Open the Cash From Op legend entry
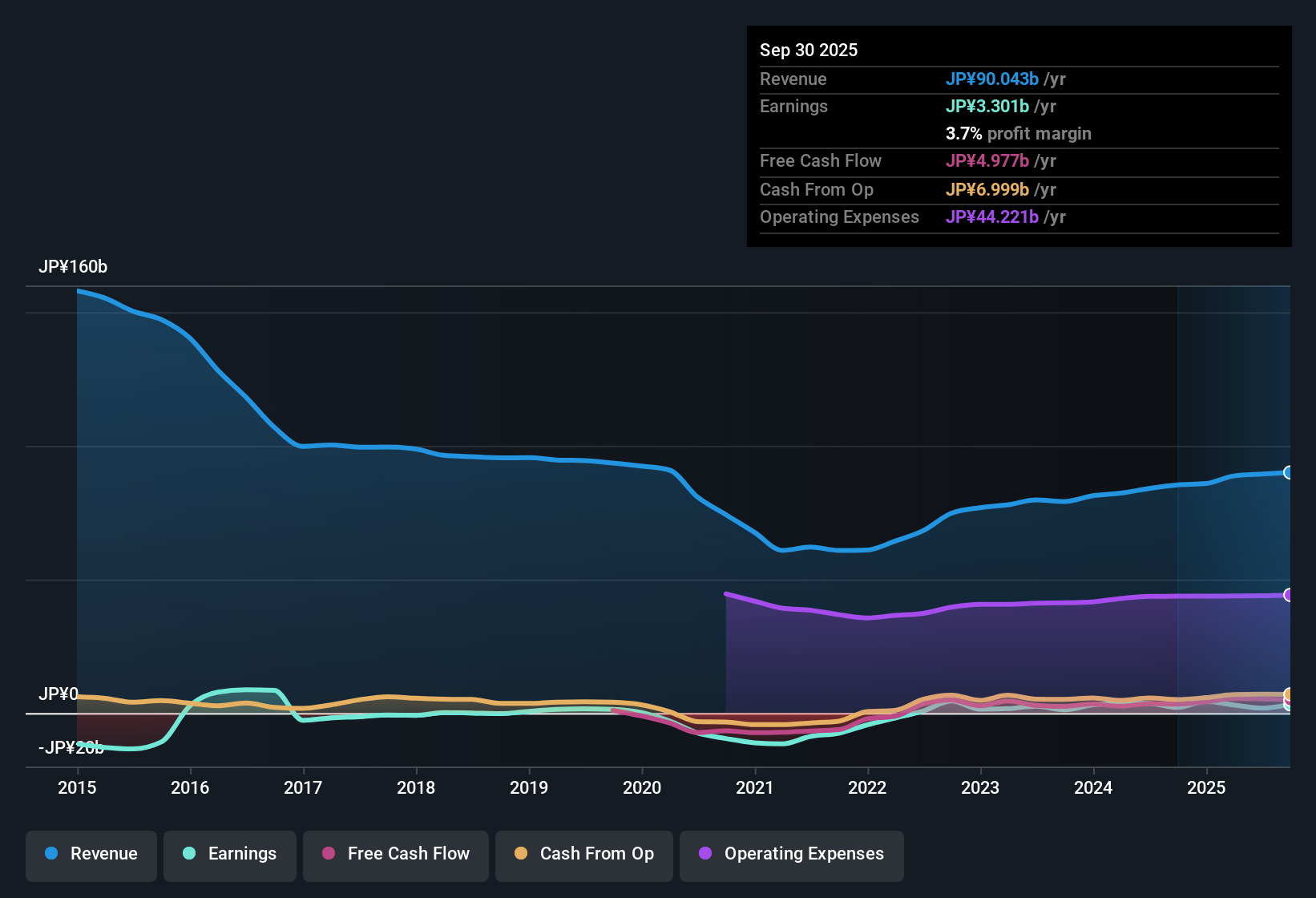 583,854
